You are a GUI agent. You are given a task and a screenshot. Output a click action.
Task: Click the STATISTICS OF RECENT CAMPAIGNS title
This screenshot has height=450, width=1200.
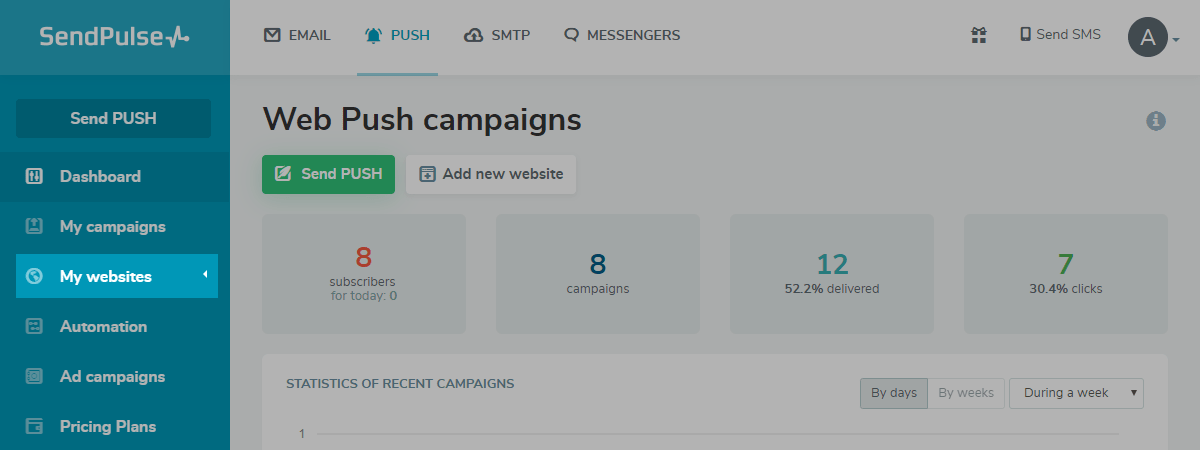[400, 383]
